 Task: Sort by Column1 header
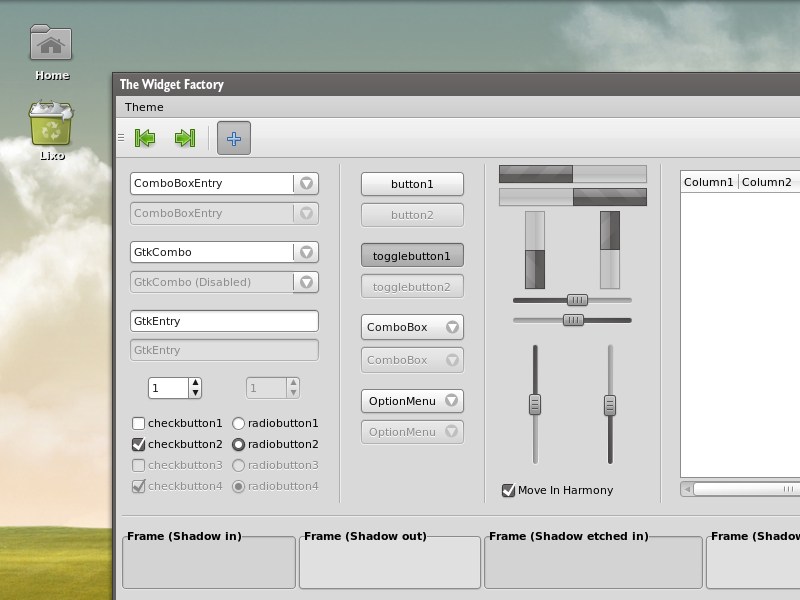coord(709,182)
